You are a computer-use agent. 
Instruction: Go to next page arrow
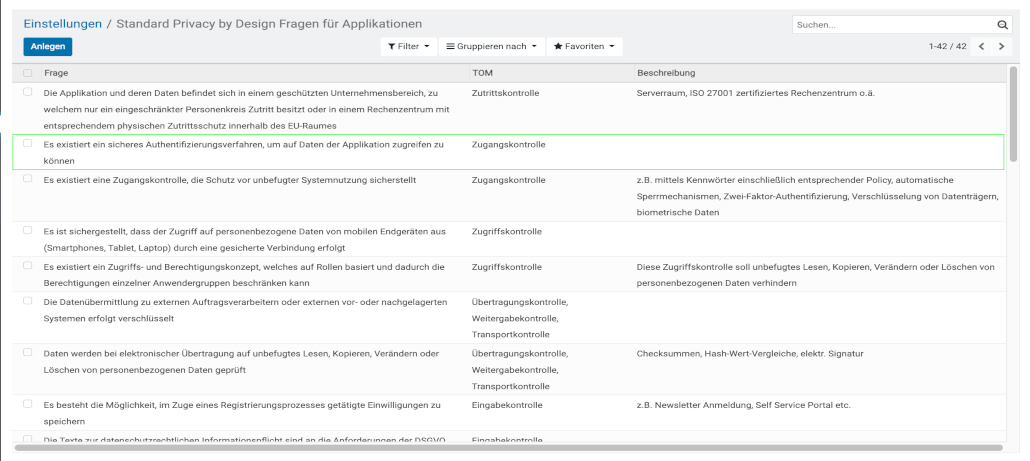[1001, 47]
